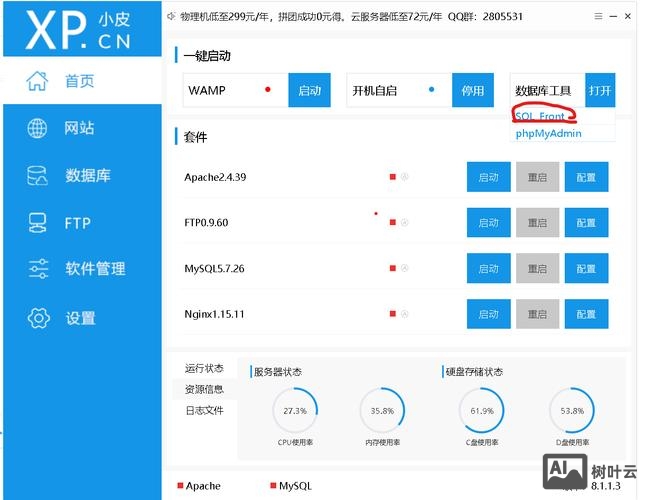
Task: Click the 开机自启 blue status dot
Action: click(x=432, y=89)
